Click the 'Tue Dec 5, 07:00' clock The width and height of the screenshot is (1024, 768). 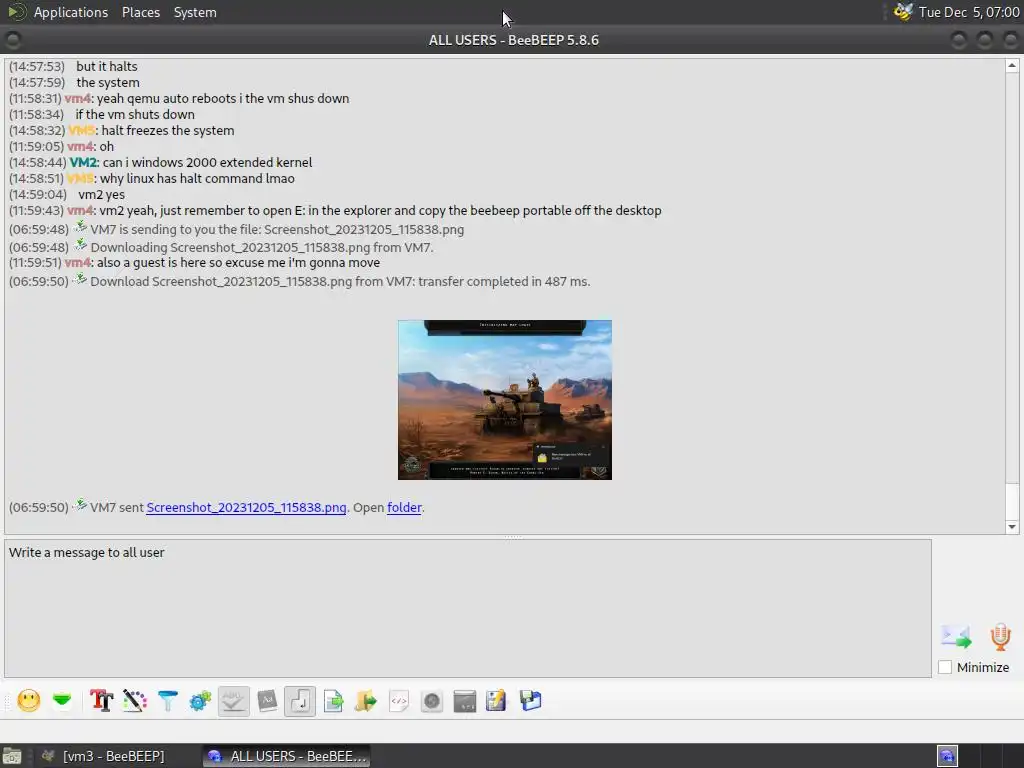(969, 12)
